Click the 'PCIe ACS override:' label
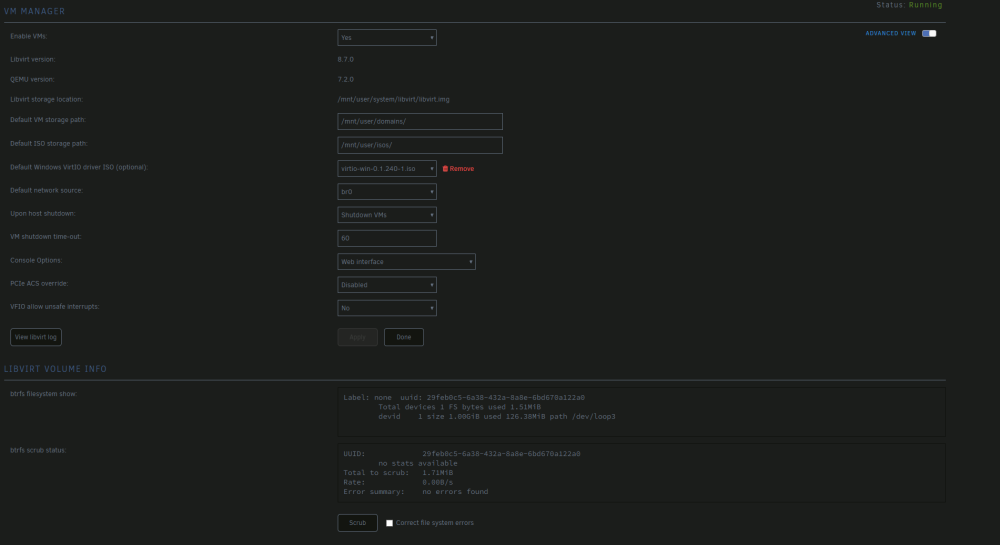Image resolution: width=1000 pixels, height=545 pixels. [39, 284]
